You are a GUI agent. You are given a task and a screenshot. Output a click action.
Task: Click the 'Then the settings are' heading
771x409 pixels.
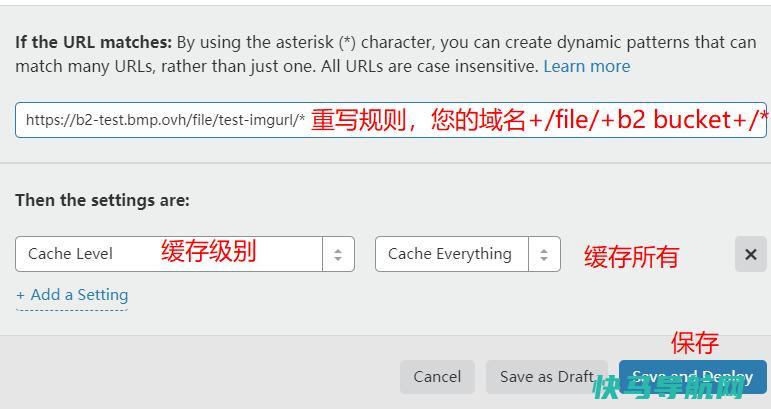point(102,200)
